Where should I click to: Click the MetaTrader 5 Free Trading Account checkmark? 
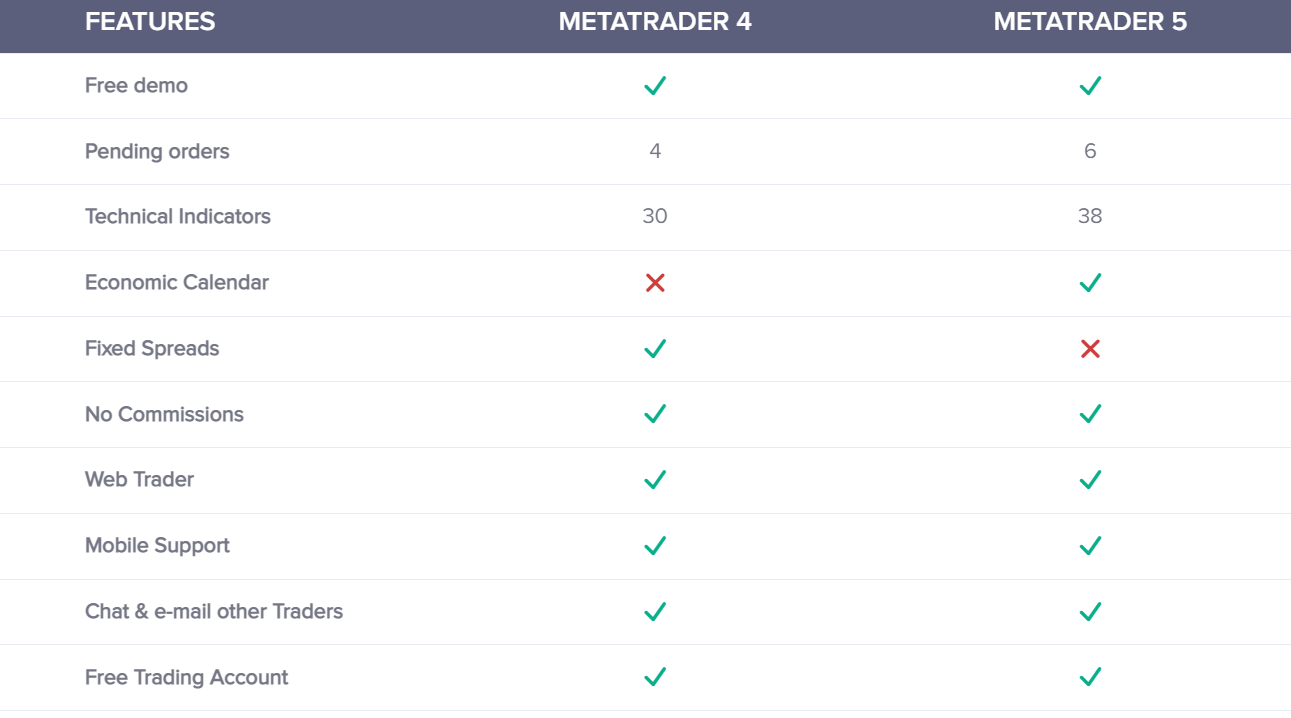point(1090,677)
